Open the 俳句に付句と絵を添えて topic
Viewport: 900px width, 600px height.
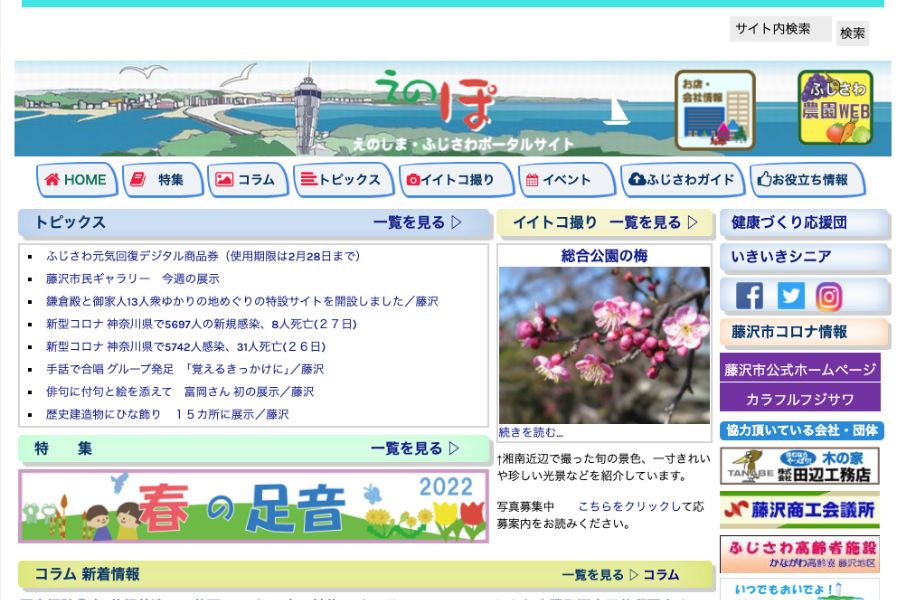180,392
